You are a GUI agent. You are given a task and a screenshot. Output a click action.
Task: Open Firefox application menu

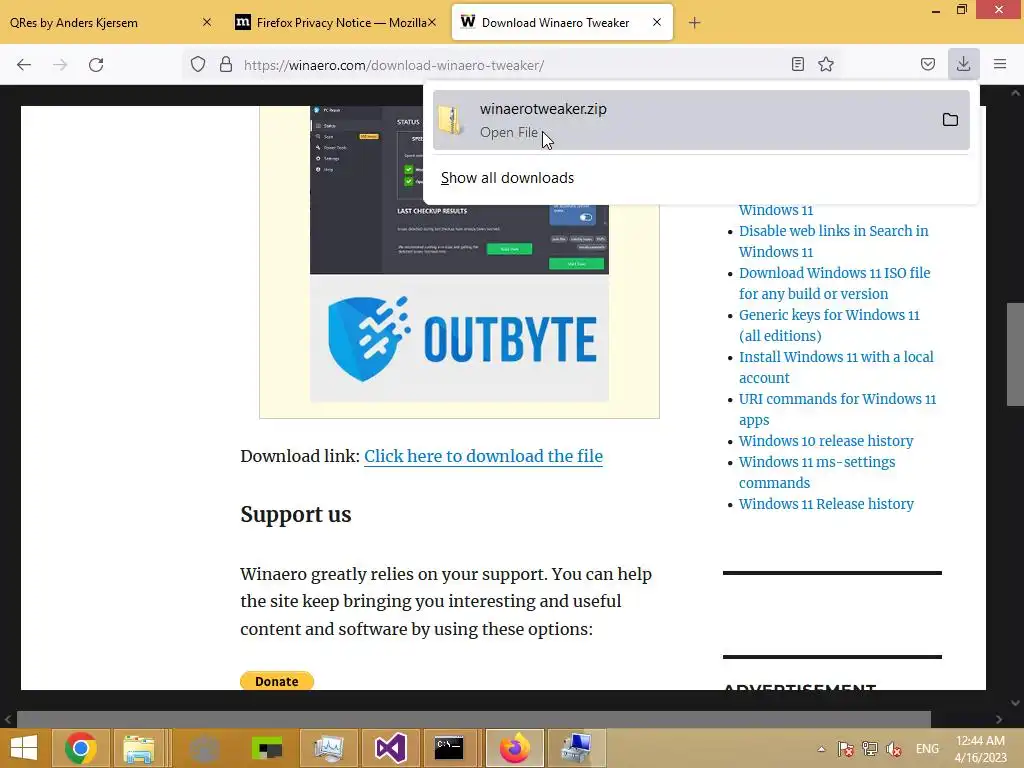(x=1000, y=64)
